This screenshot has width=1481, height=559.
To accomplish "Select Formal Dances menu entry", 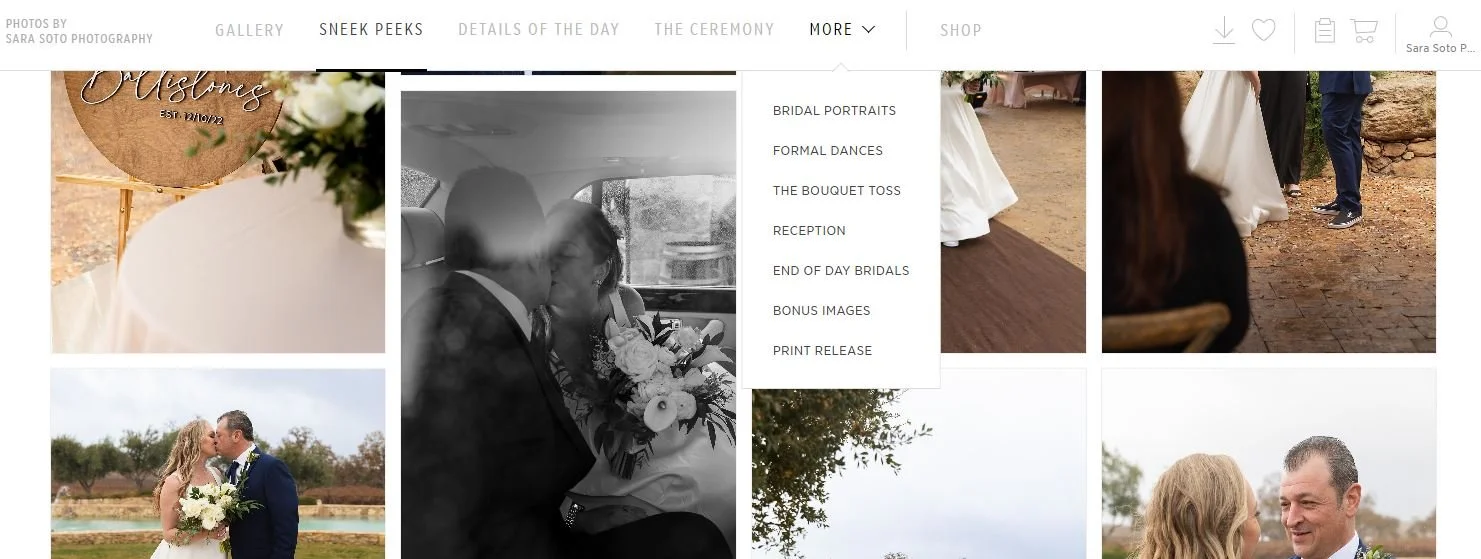I will [x=828, y=151].
